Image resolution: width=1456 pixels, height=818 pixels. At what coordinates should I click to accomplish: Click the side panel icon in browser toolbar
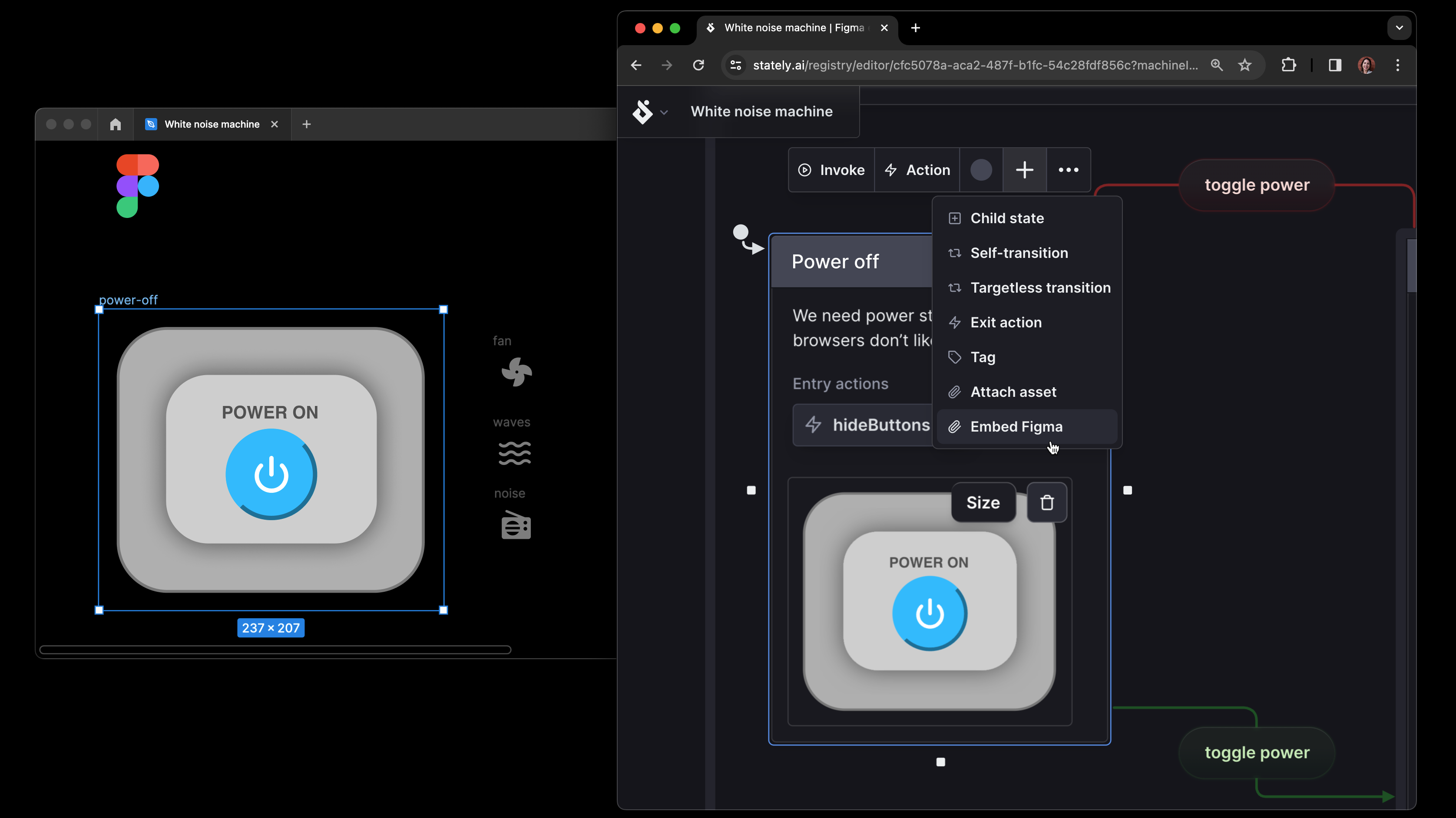click(1334, 65)
